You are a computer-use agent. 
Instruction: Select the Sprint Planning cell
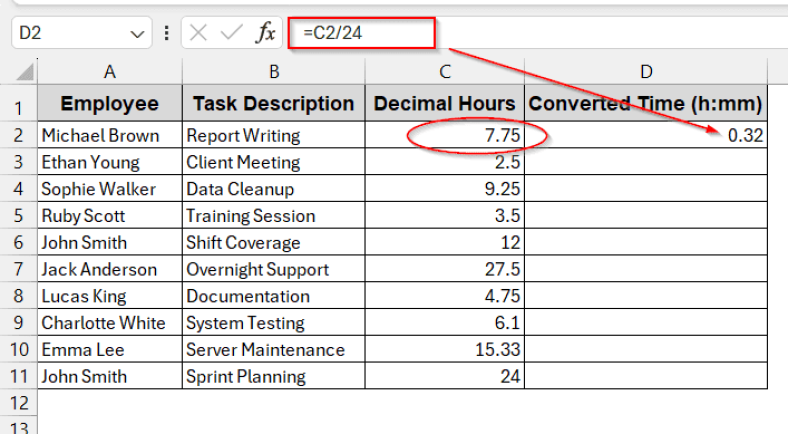coord(274,376)
